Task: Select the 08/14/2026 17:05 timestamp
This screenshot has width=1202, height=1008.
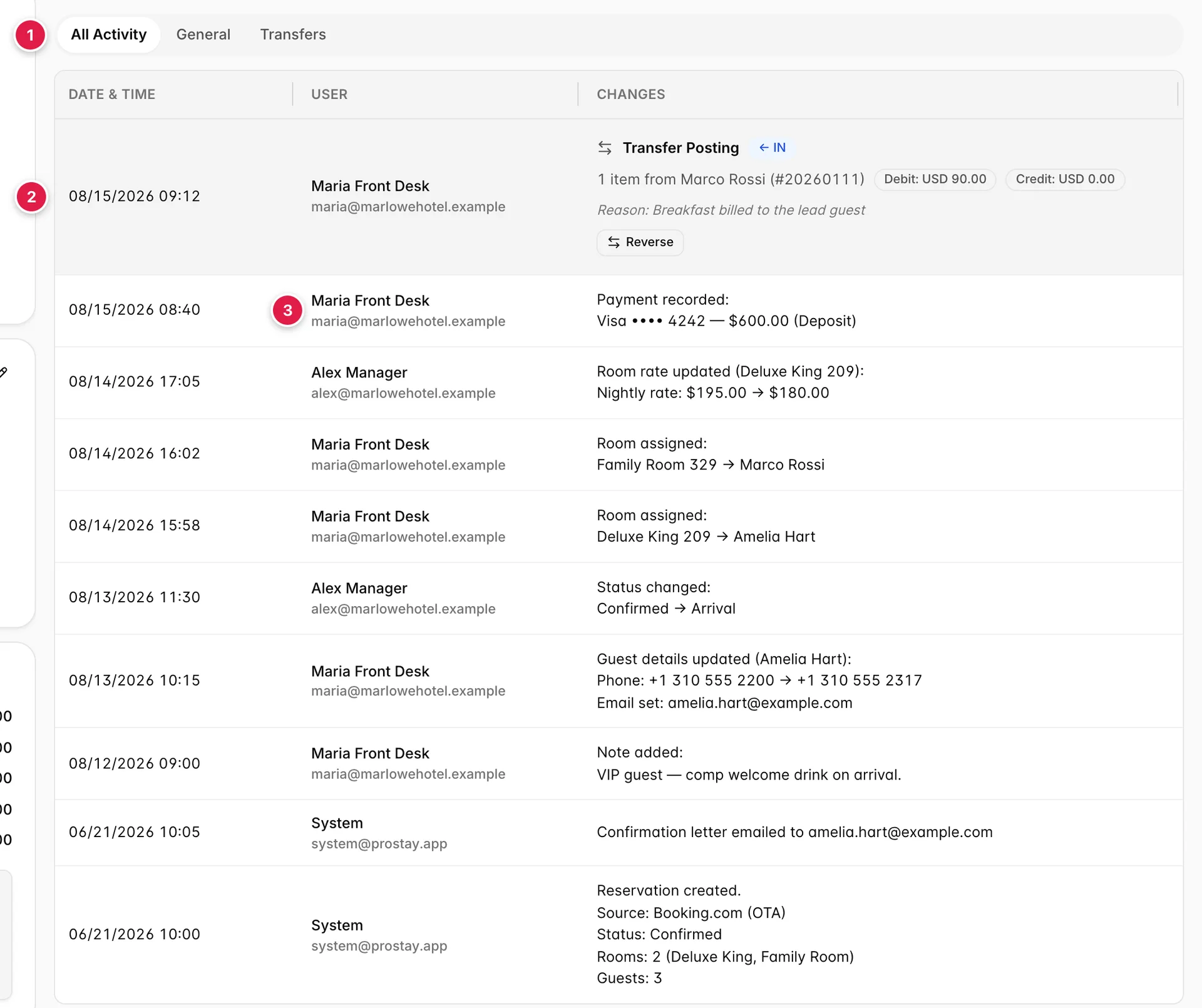Action: pos(135,381)
